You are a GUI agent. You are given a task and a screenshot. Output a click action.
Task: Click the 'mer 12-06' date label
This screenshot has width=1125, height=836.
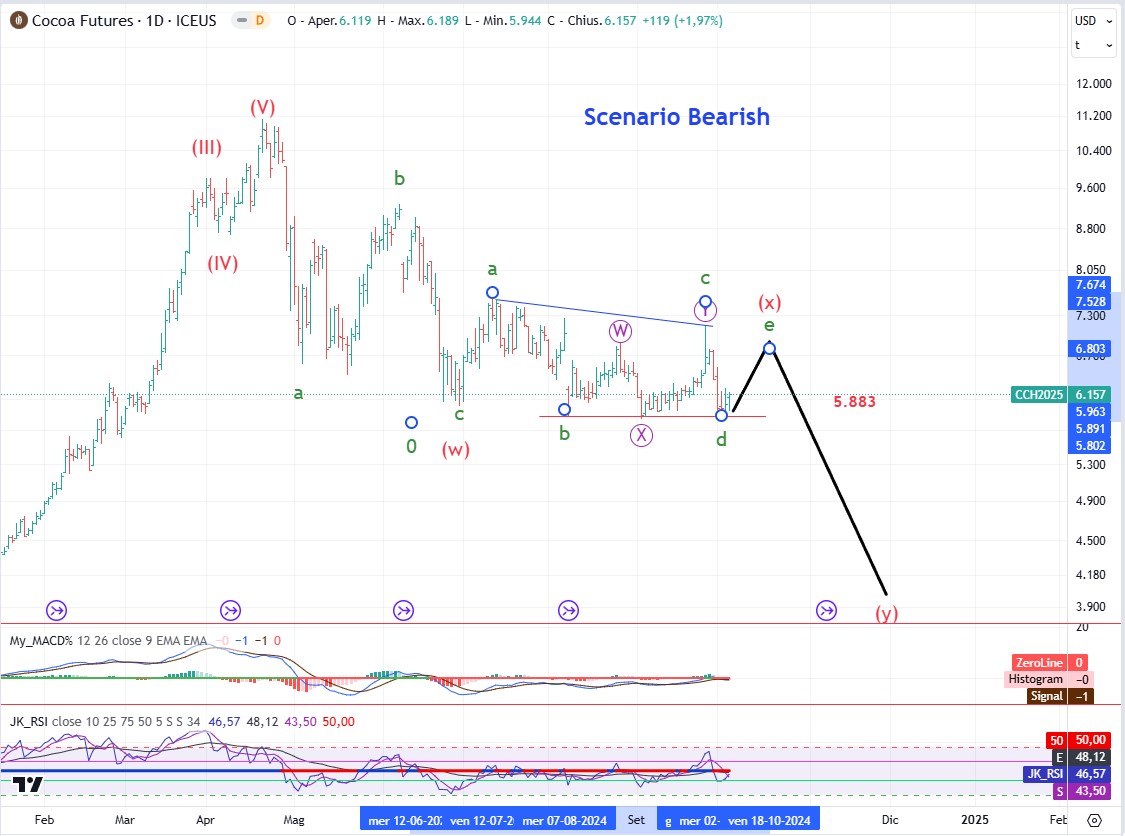tap(403, 820)
